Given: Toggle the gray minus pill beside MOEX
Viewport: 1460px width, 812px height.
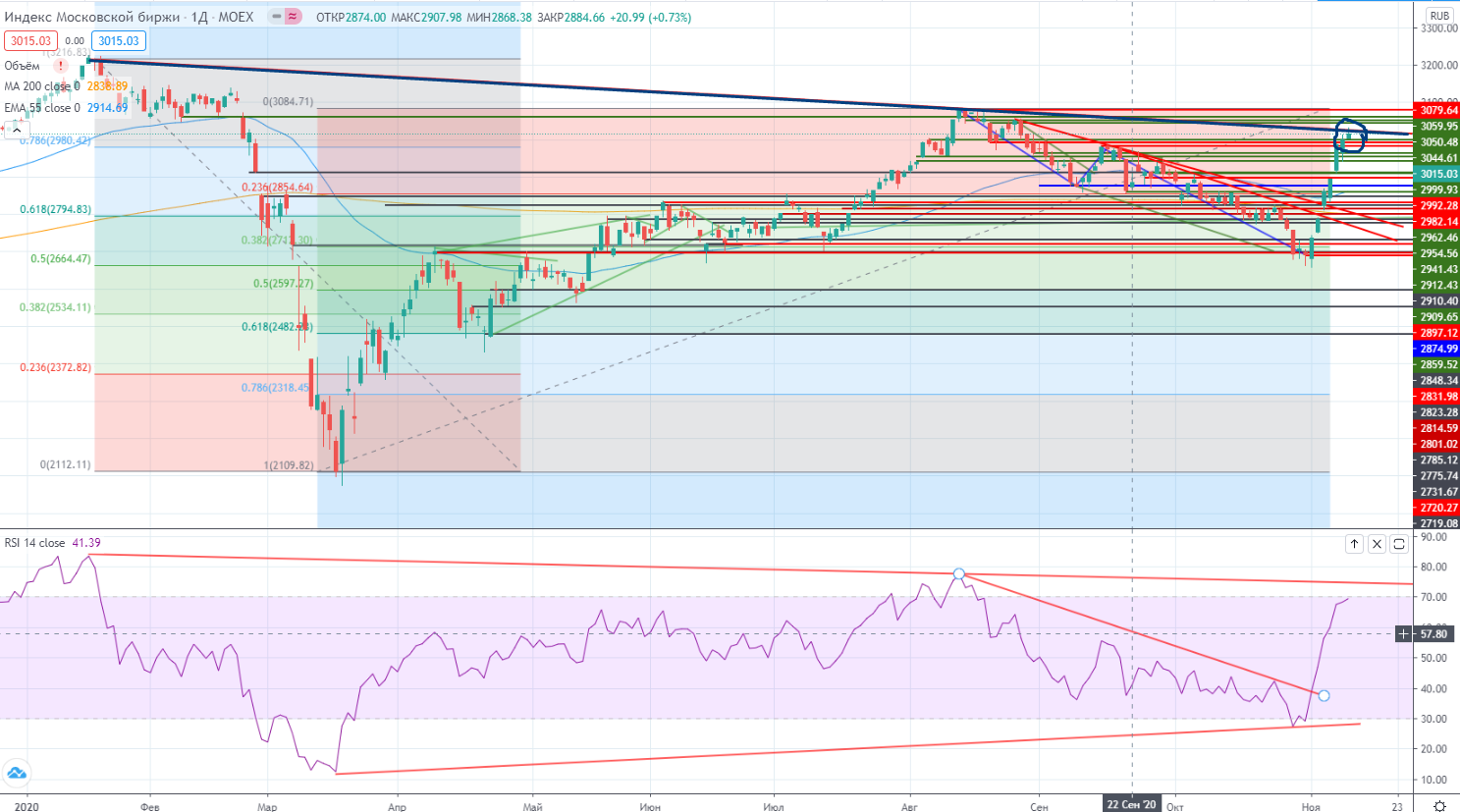Looking at the screenshot, I should click(x=276, y=17).
